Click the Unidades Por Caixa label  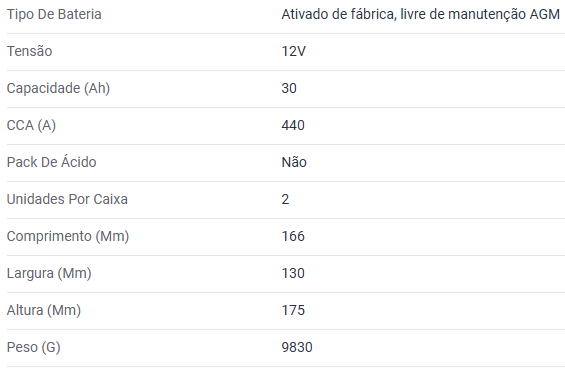click(67, 199)
